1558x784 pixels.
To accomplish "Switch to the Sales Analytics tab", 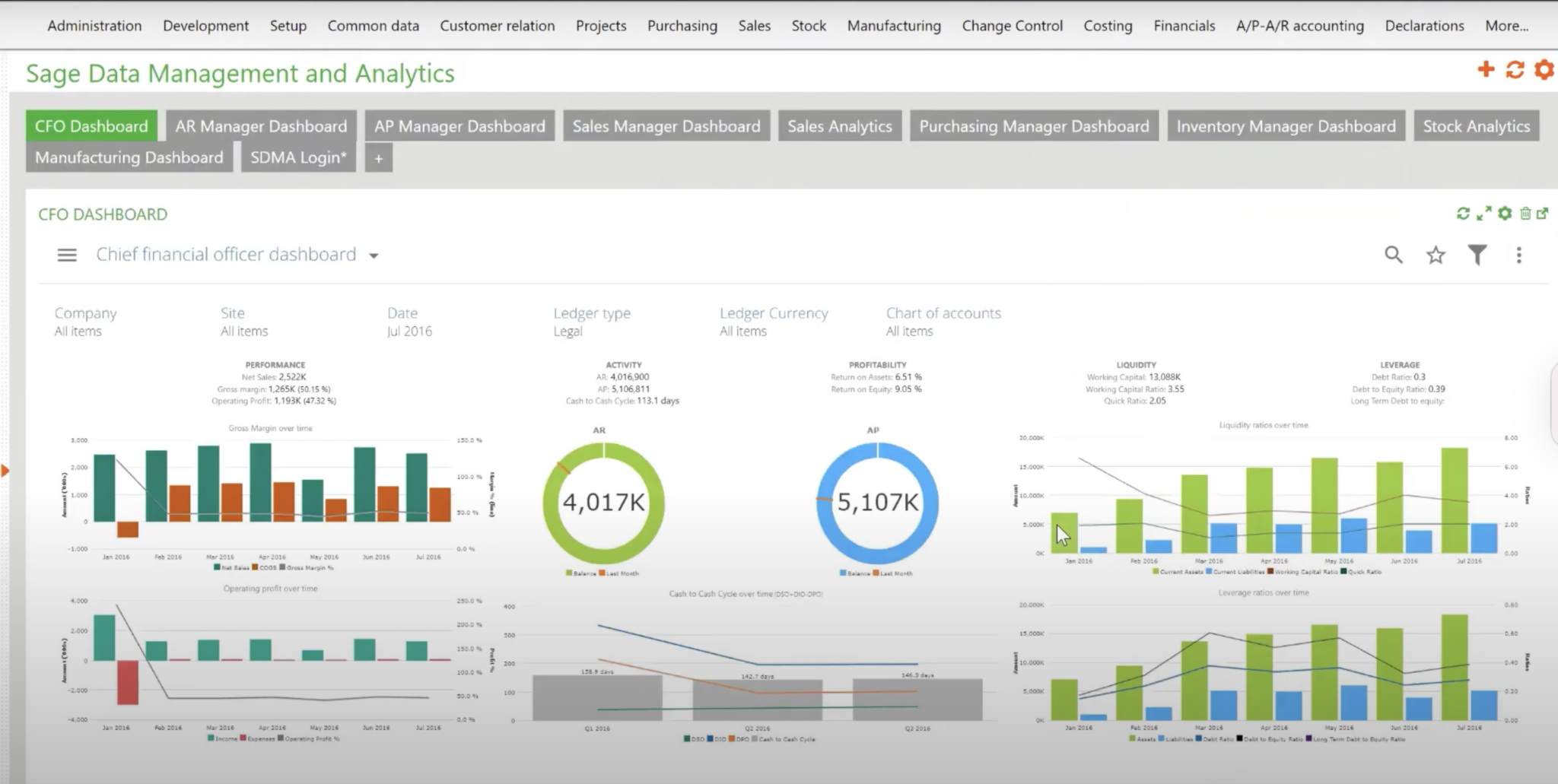I will point(839,125).
